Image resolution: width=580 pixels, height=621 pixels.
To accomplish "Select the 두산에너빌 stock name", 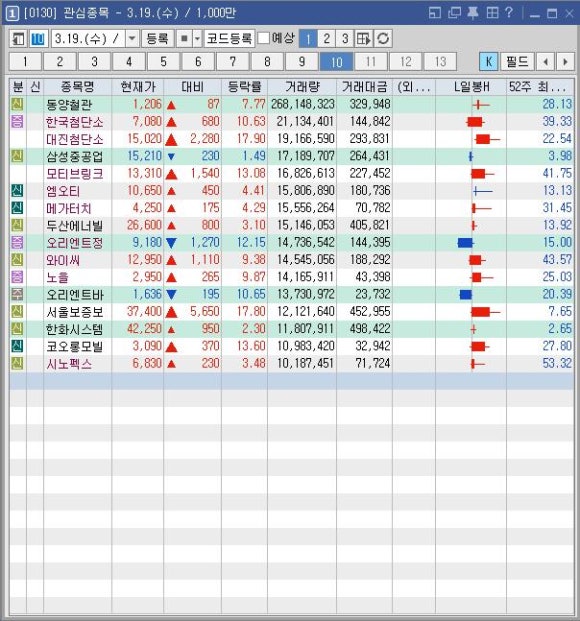I will (x=74, y=225).
